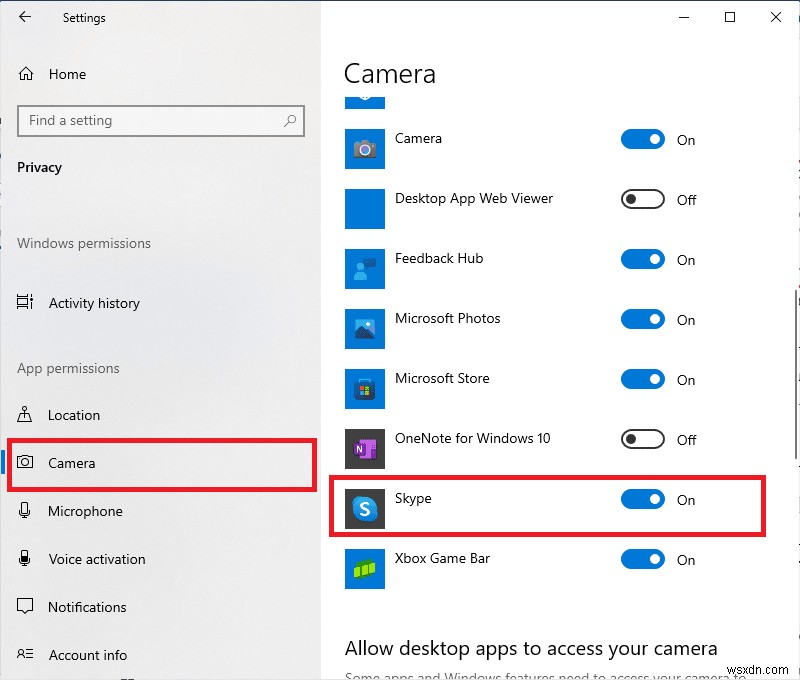Select the Voice activation icon
Screen dimensions: 800x680
click(24, 558)
